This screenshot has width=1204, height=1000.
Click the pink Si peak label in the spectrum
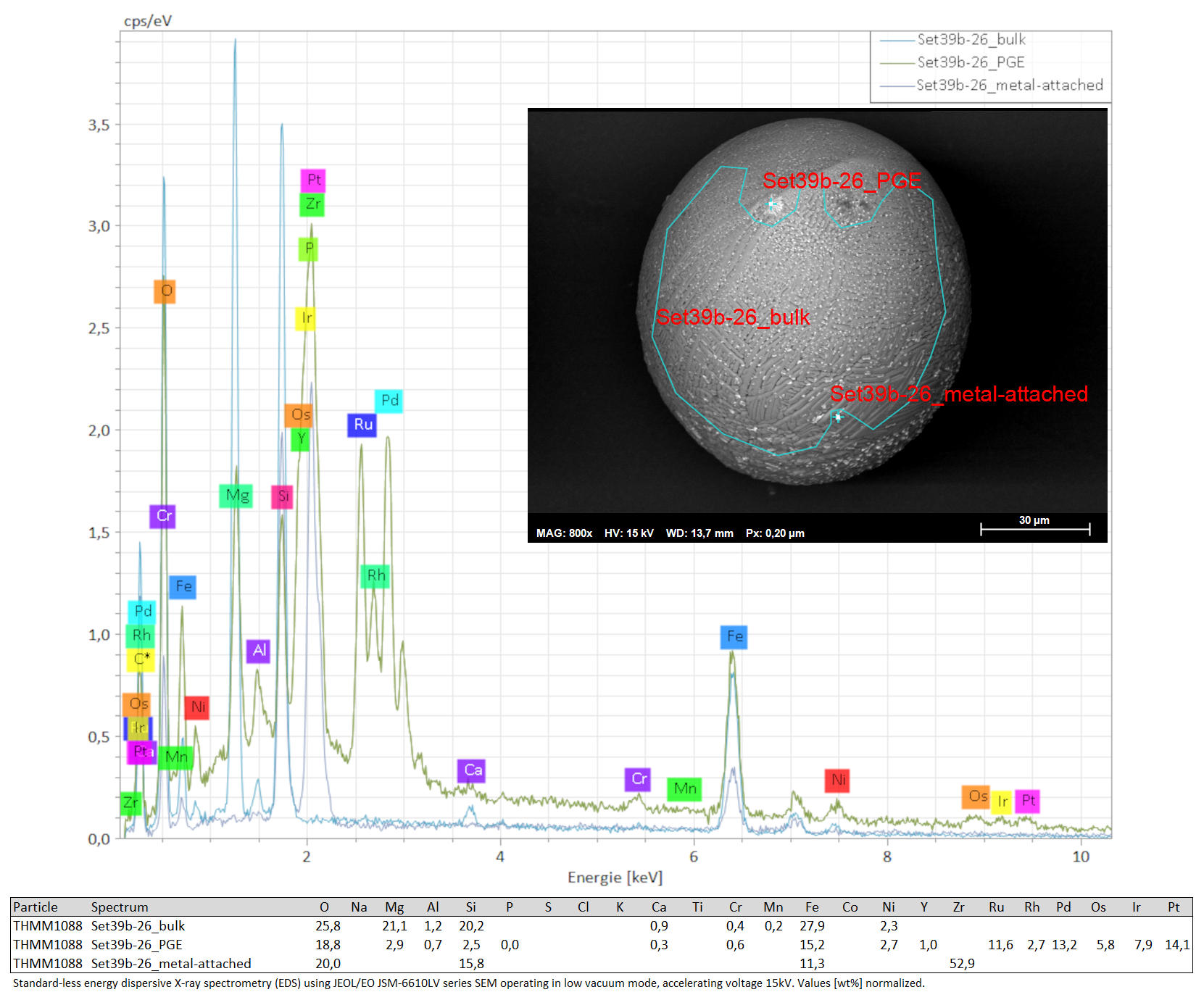[283, 496]
